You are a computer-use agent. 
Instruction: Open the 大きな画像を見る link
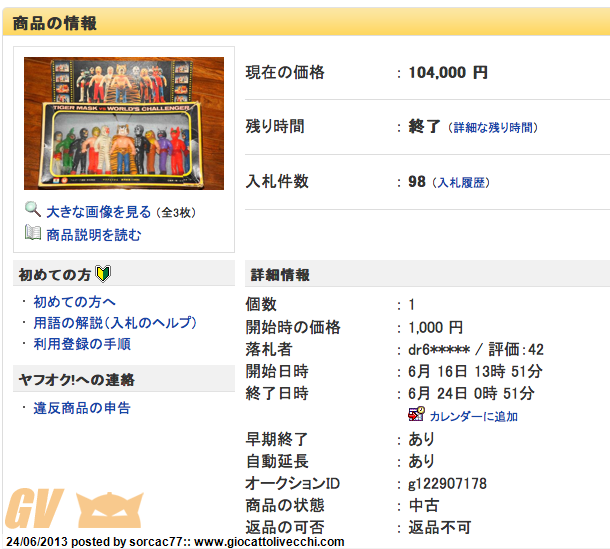click(98, 212)
